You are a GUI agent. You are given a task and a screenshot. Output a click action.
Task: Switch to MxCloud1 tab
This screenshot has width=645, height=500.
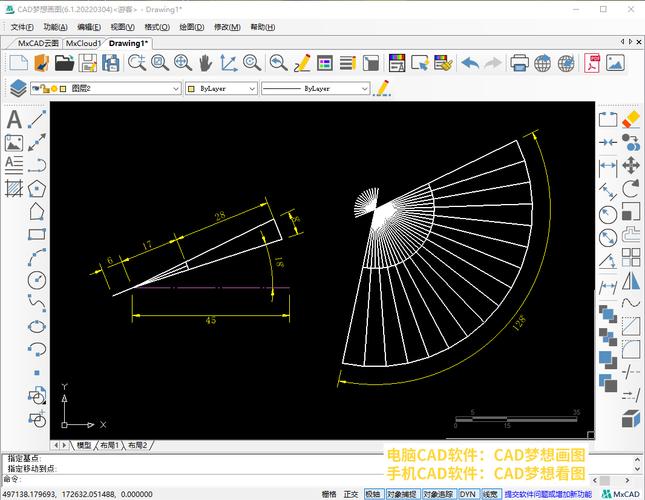[x=84, y=43]
